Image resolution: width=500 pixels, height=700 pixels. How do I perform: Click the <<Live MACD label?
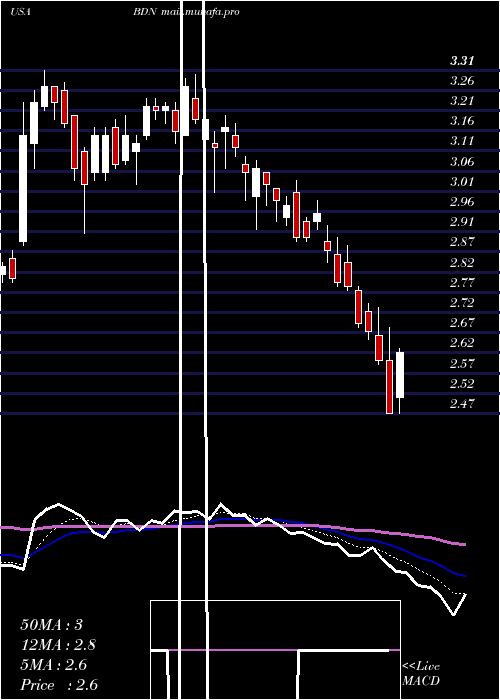pos(421,674)
